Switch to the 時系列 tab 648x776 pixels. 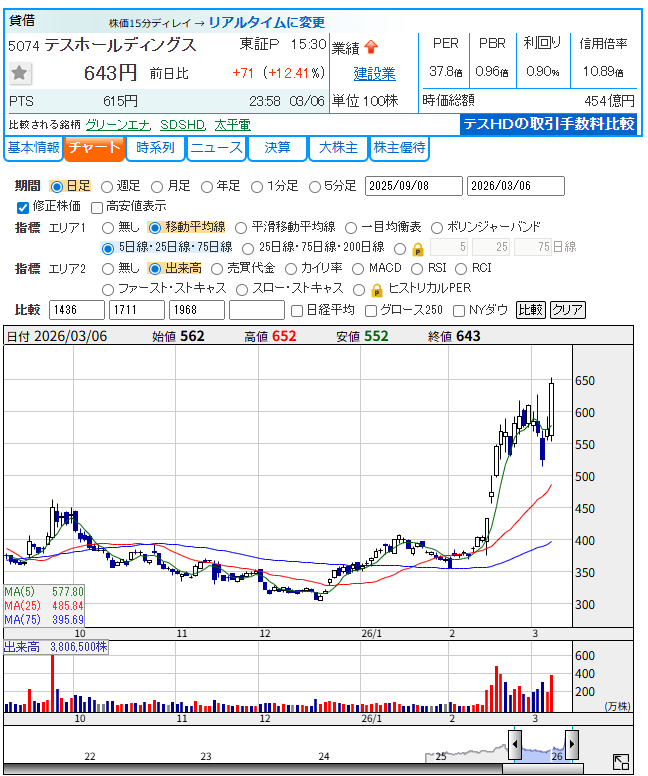click(155, 148)
